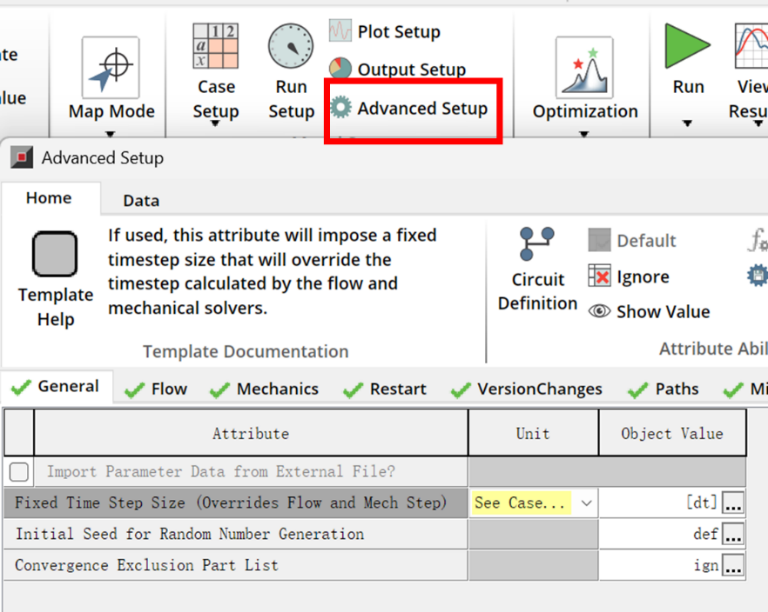Expand the Run dropdown arrow
768x612 pixels.
click(x=687, y=123)
